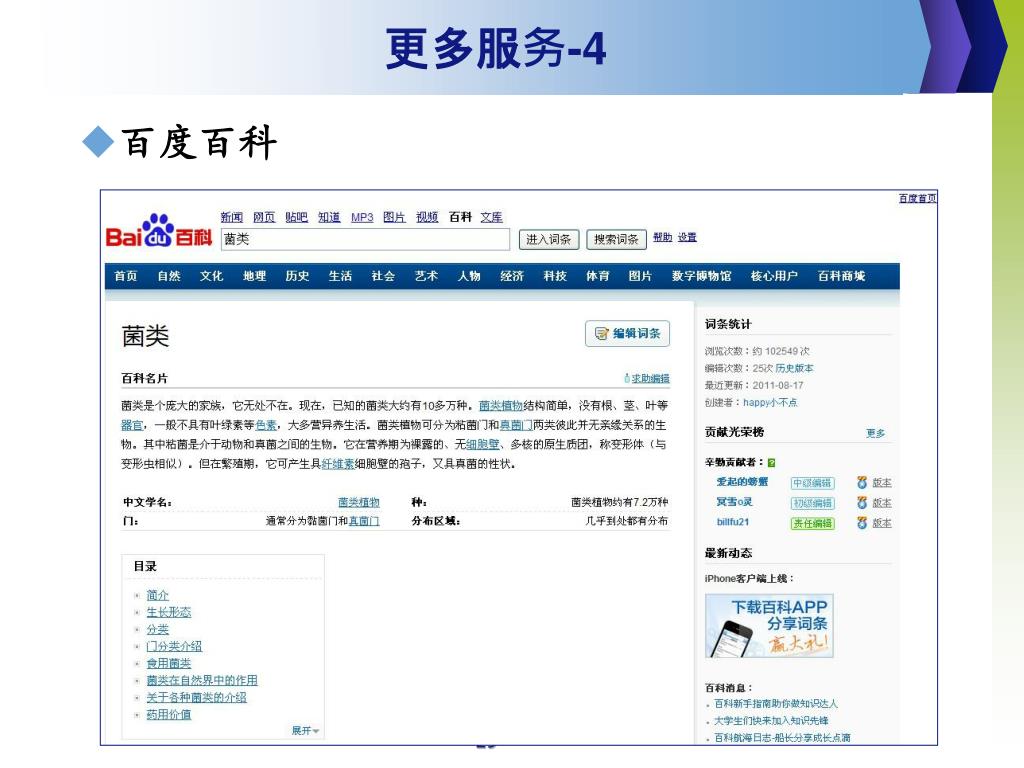Open the MP3 top navigation link
Screen dimensions: 1024x768
click(362, 217)
